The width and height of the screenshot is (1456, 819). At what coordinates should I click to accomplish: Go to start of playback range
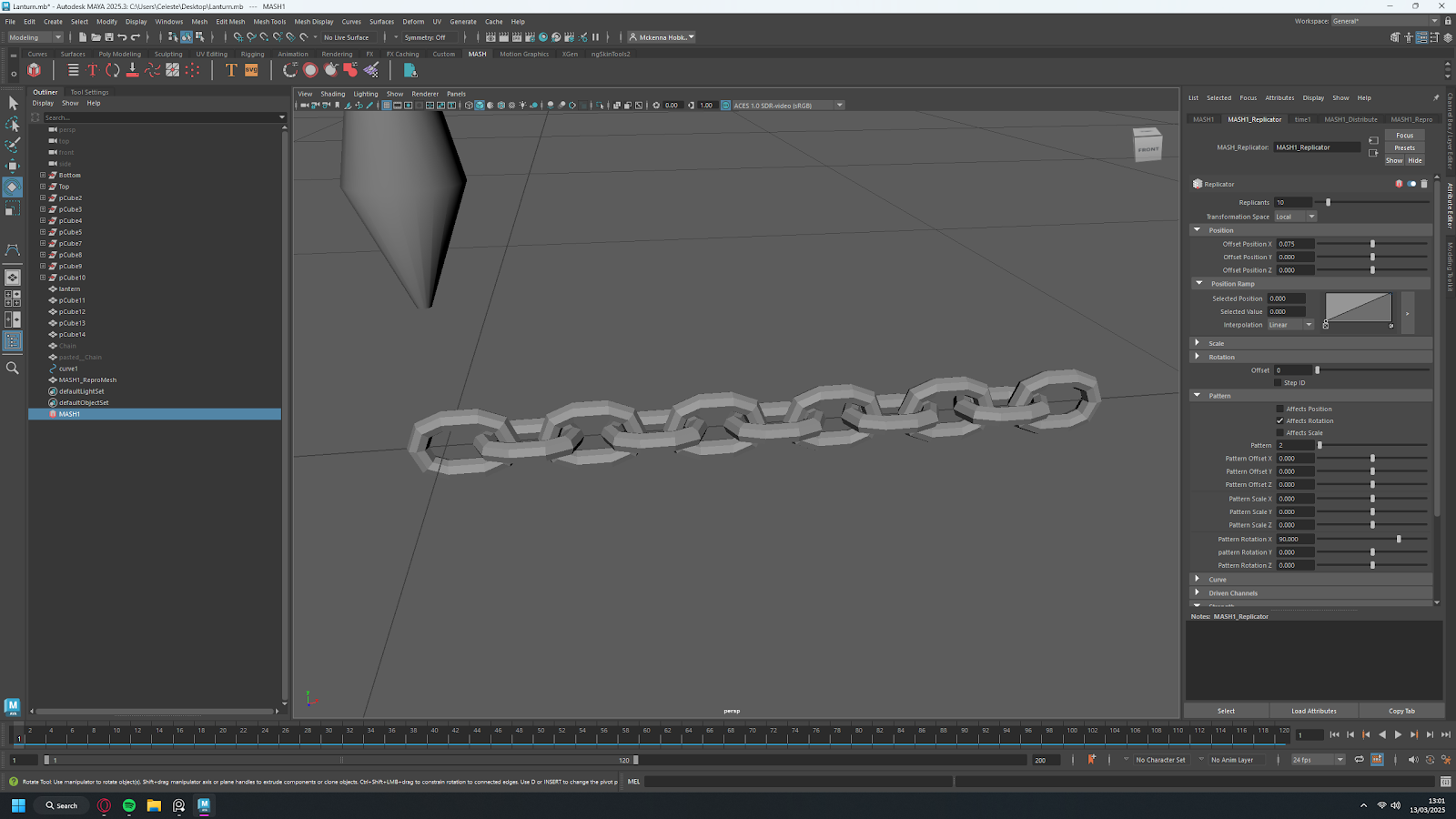coord(1334,734)
